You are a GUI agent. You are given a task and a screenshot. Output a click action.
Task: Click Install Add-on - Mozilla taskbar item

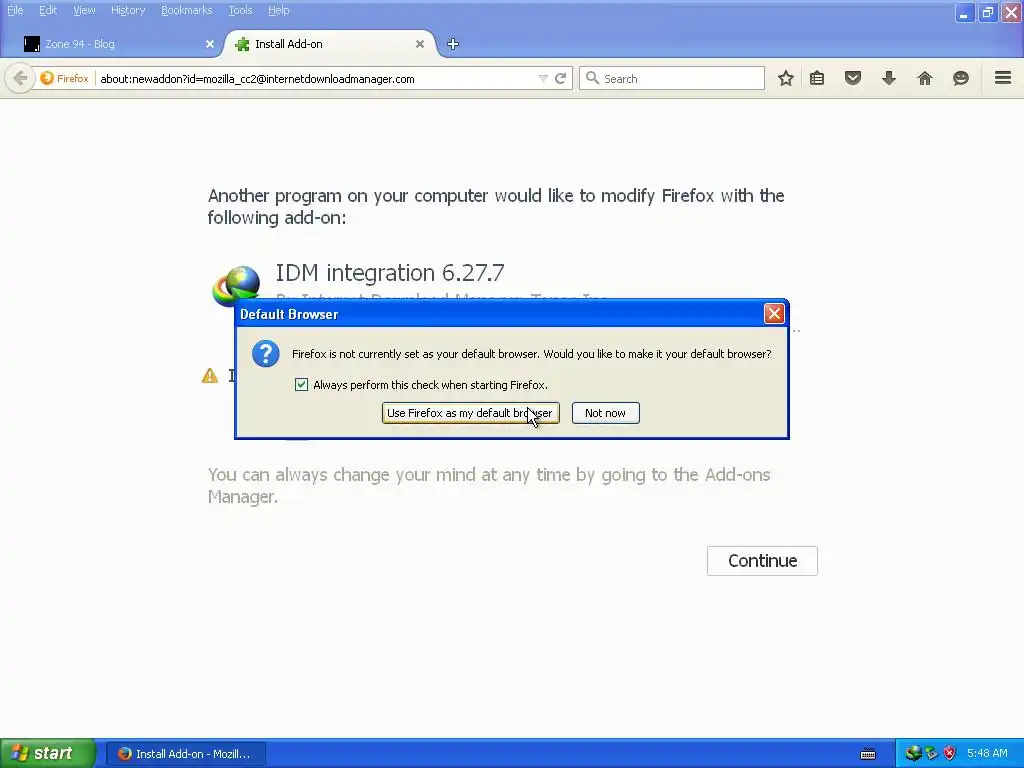[x=185, y=754]
